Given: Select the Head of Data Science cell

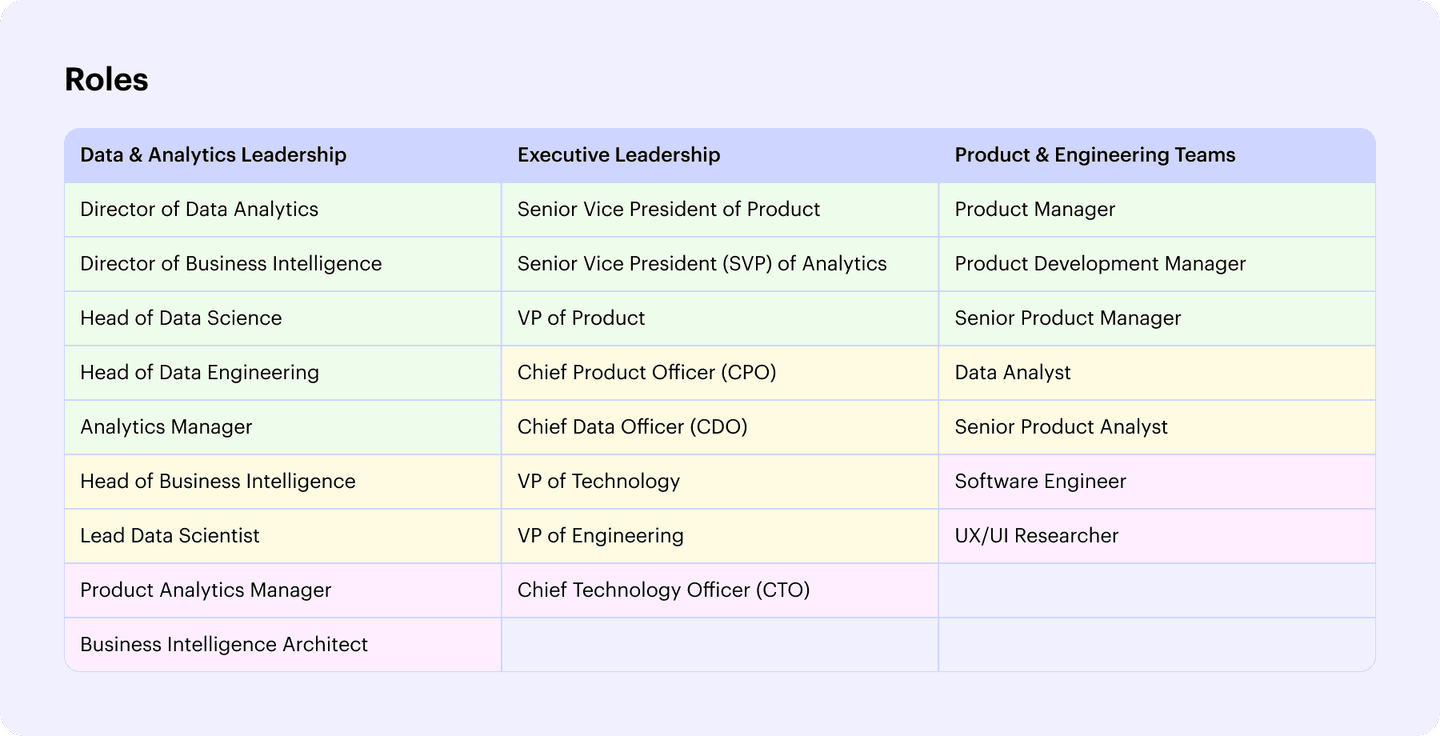Looking at the screenshot, I should 181,318.
